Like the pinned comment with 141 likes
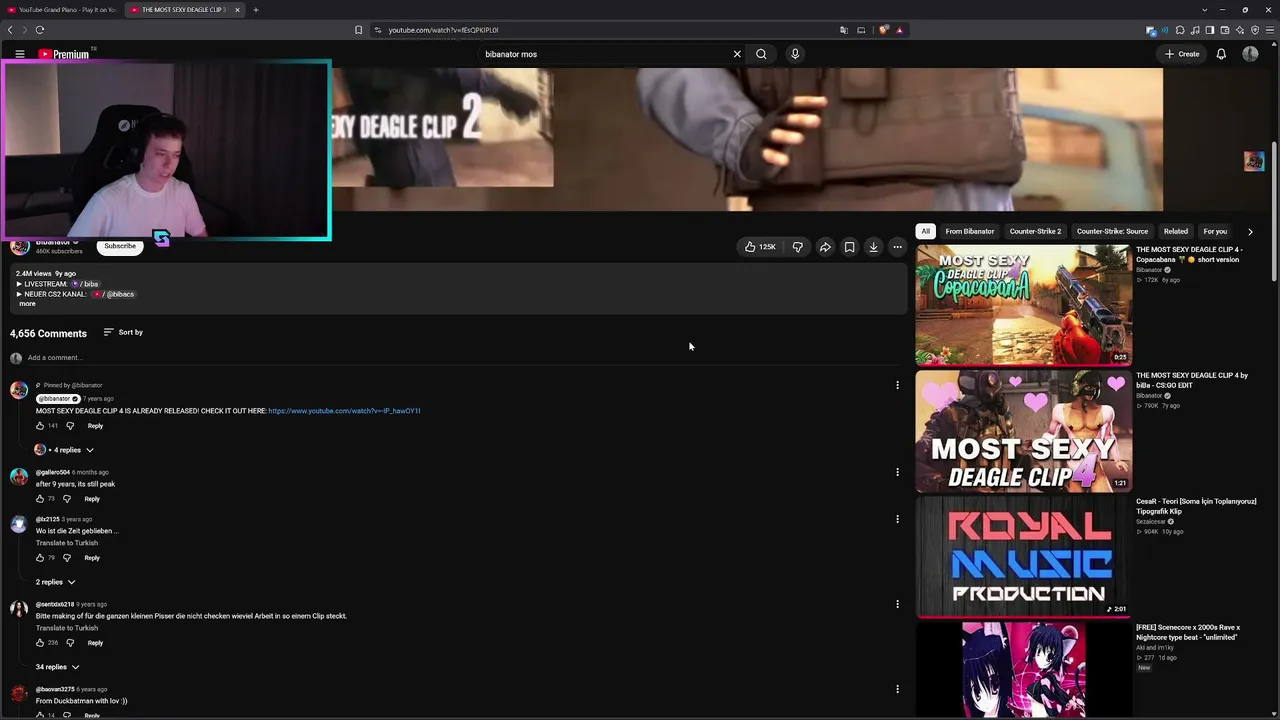The image size is (1280, 720). pyautogui.click(x=40, y=426)
